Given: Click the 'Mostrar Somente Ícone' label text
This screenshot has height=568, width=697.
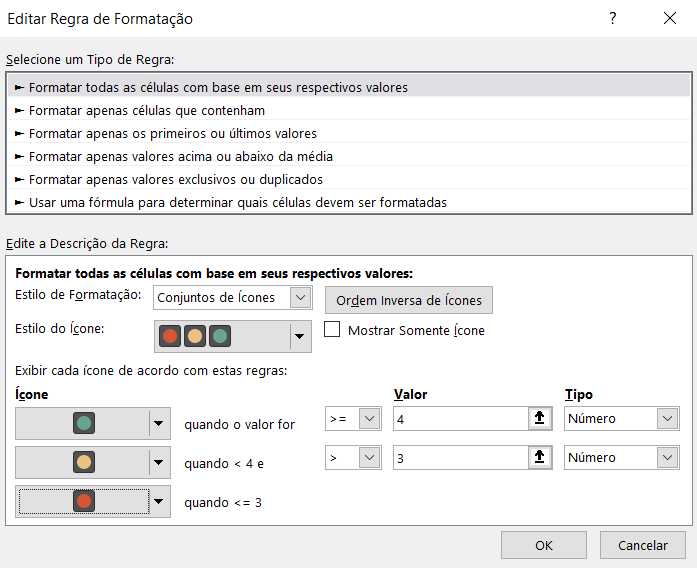Looking at the screenshot, I should 416,330.
